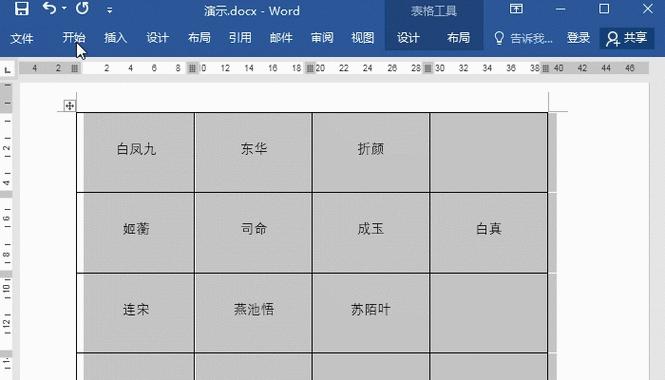
Task: Open the 文件 menu
Action: pyautogui.click(x=22, y=39)
